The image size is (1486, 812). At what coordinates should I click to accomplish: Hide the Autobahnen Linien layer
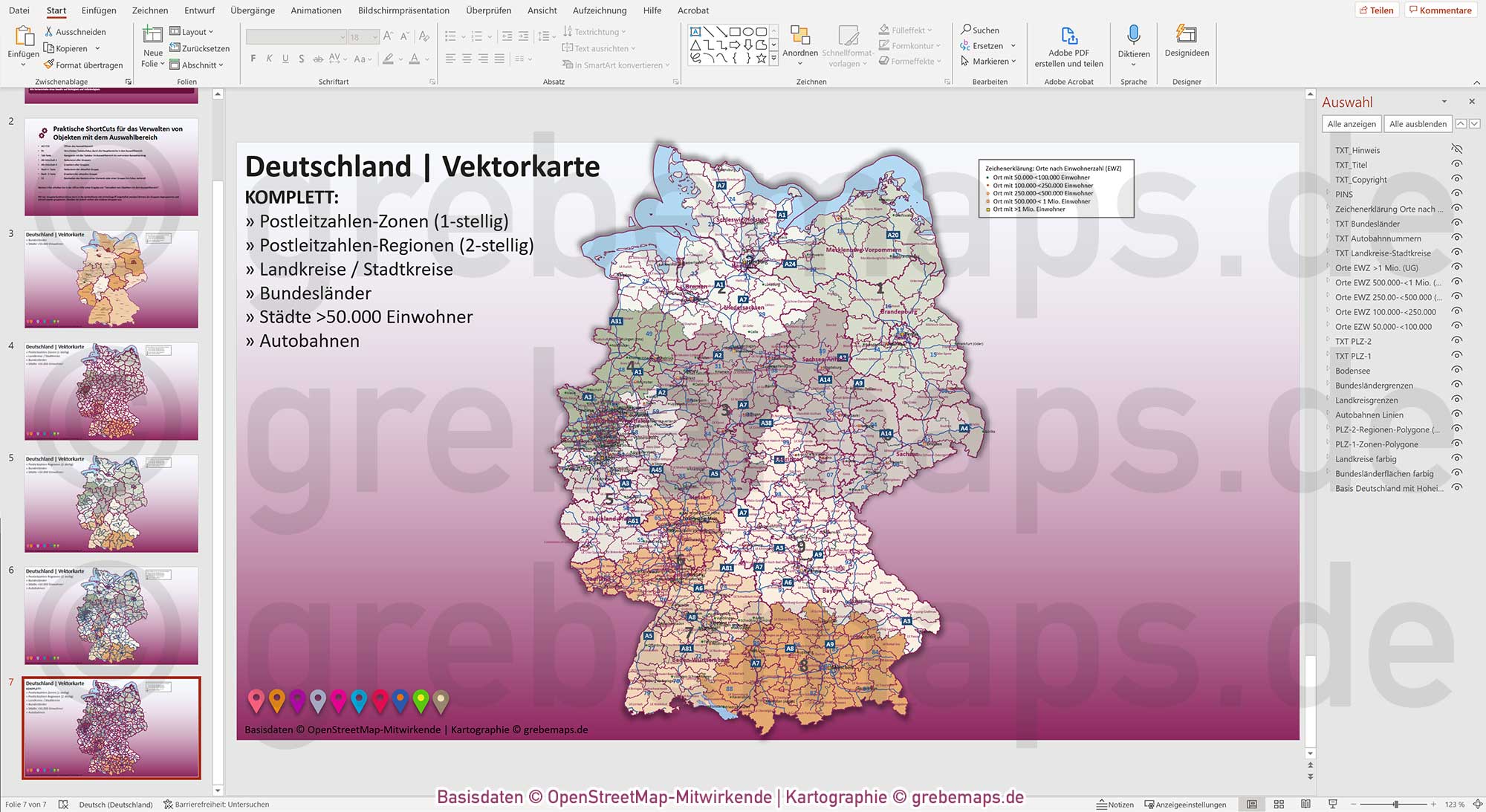pos(1456,415)
